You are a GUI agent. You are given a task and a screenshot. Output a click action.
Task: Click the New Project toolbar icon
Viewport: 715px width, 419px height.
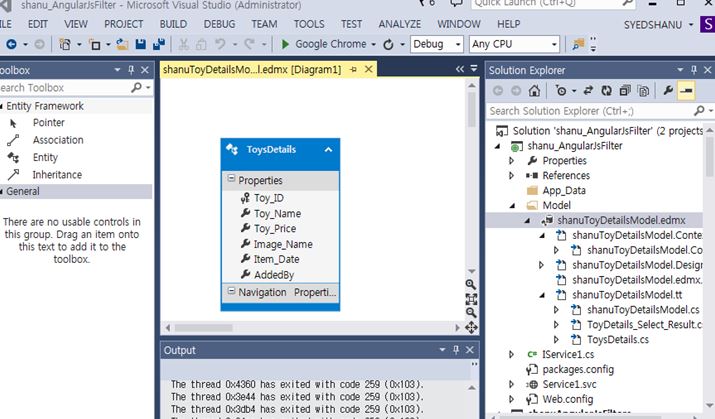(65, 44)
